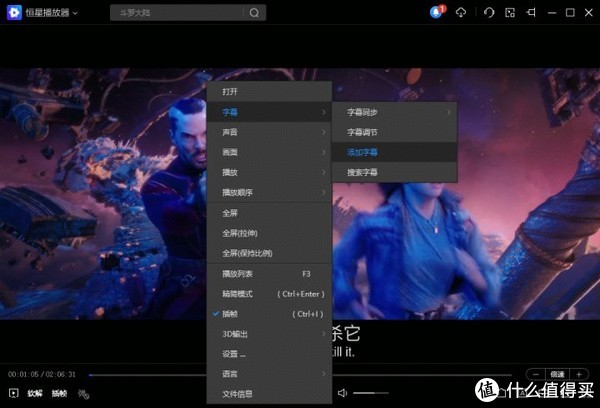Expand the 字幕同步 submenu arrow
Screen dimensions: 600x408
(x=449, y=112)
